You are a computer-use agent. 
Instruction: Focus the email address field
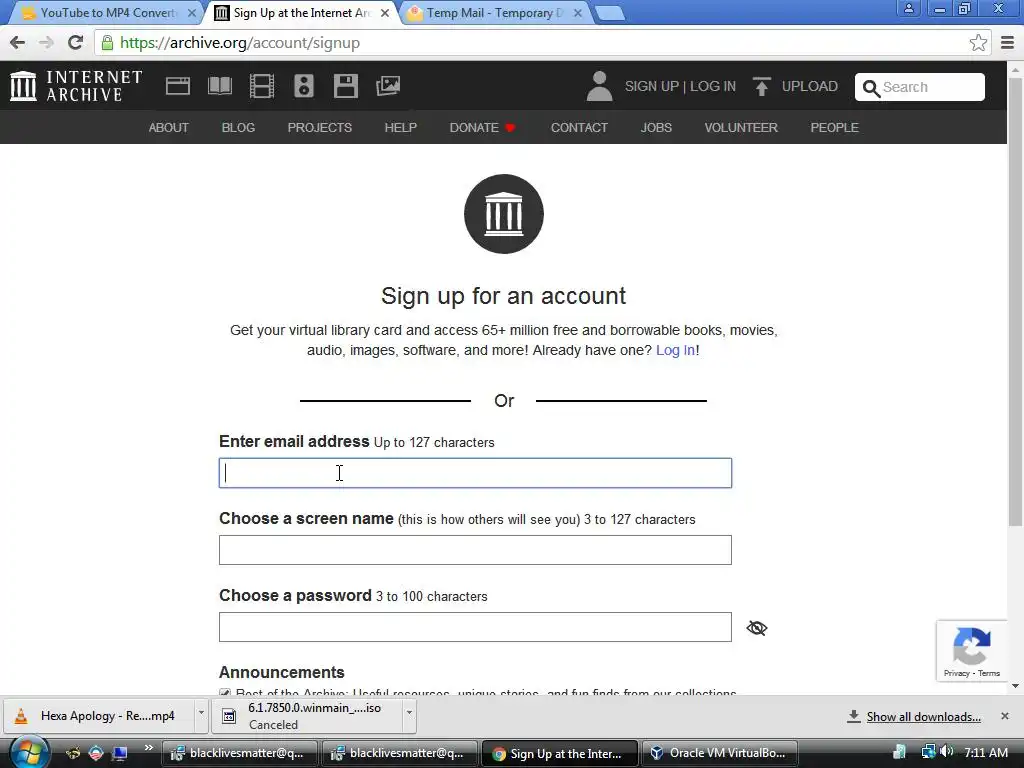[475, 473]
